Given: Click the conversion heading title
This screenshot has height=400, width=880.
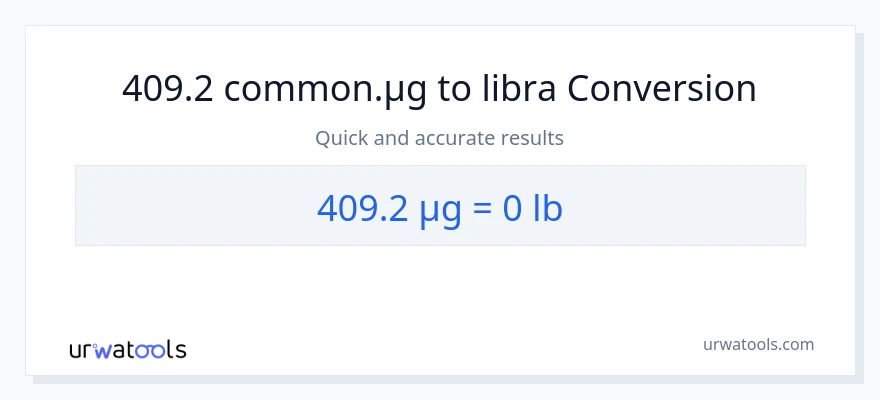Looking at the screenshot, I should coord(439,89).
